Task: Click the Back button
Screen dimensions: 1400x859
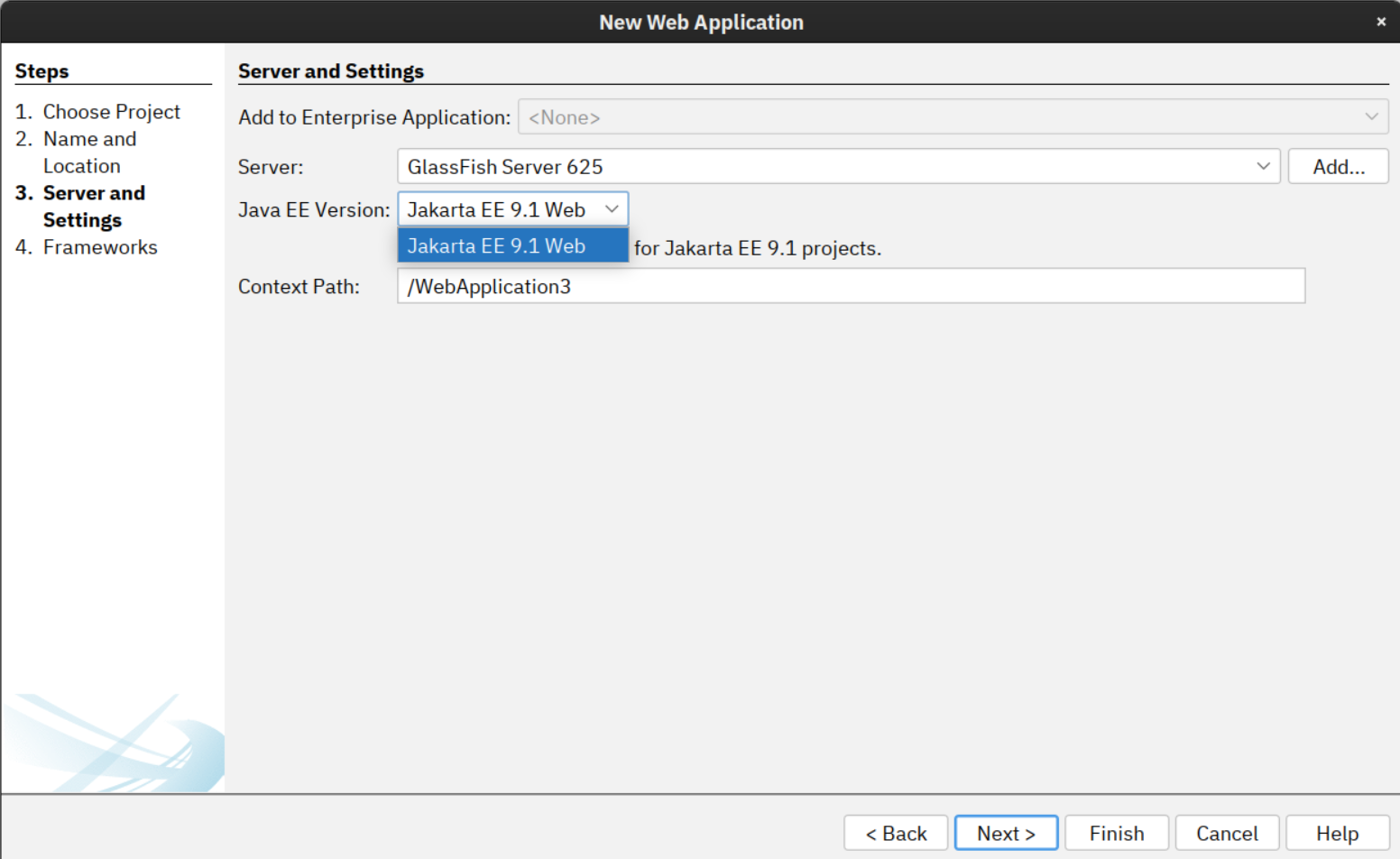Action: tap(895, 832)
